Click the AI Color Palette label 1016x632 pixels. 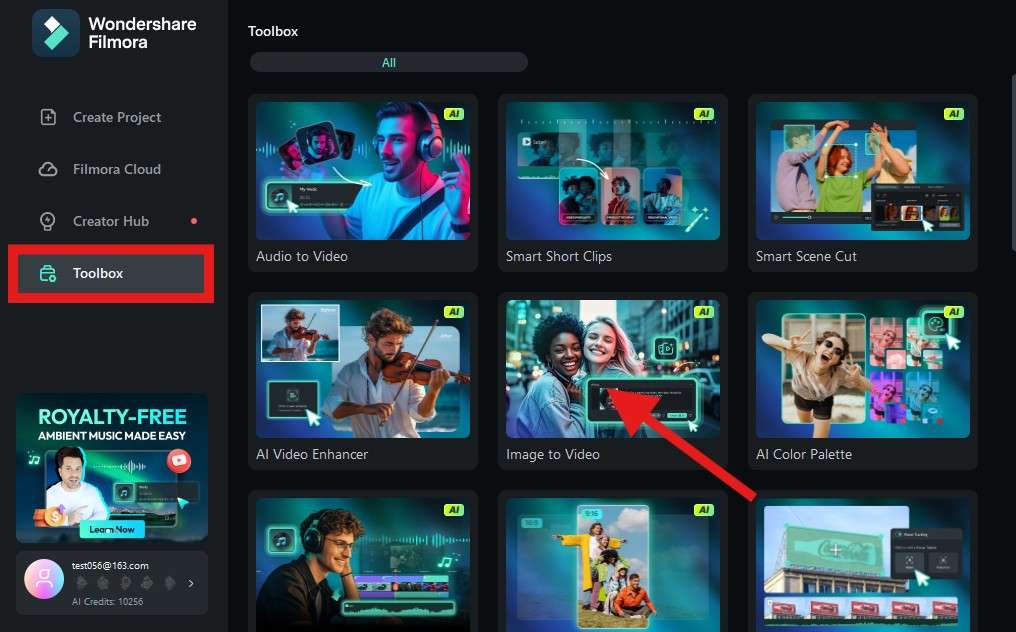coord(803,454)
